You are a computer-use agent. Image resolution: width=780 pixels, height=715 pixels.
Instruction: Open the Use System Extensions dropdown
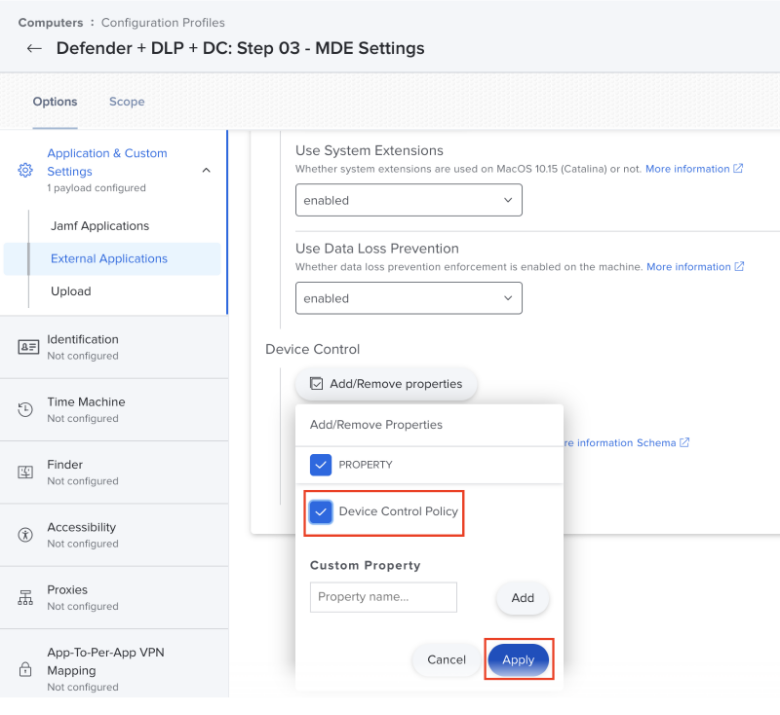(x=408, y=200)
